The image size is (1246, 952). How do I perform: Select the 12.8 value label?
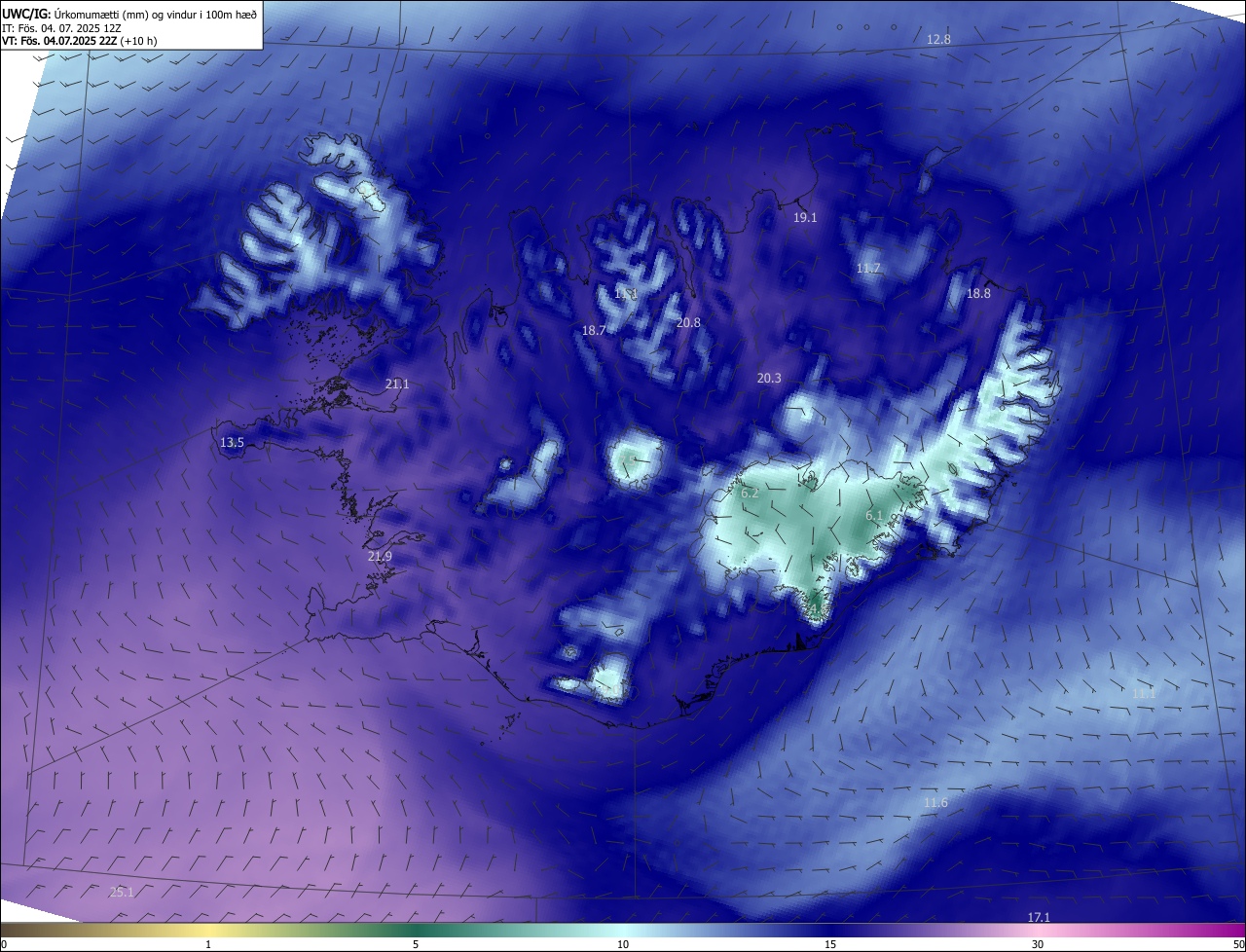[x=938, y=40]
